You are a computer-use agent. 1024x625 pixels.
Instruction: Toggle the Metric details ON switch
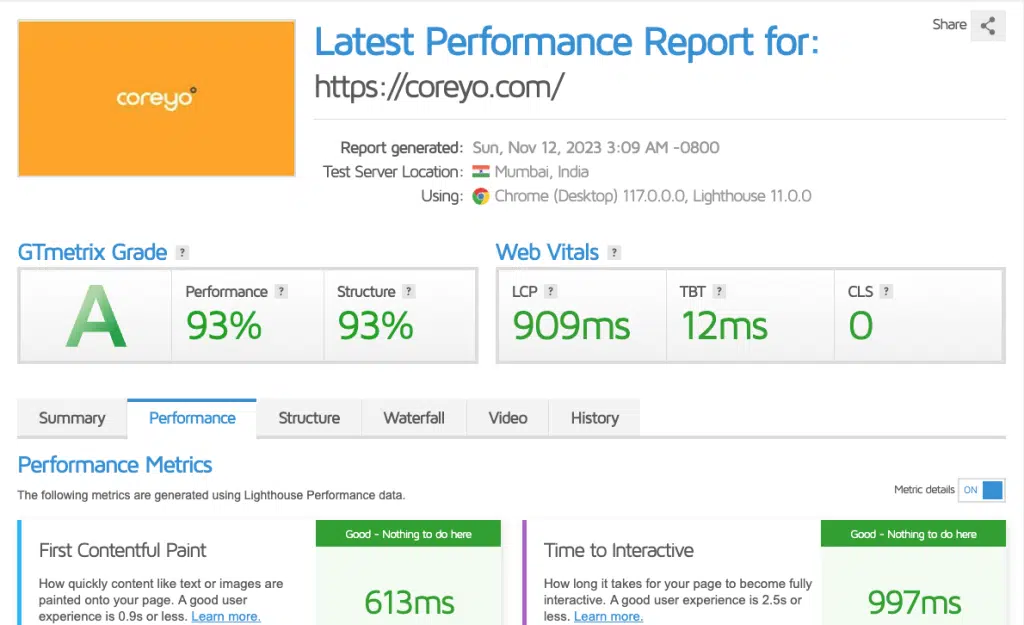[982, 490]
